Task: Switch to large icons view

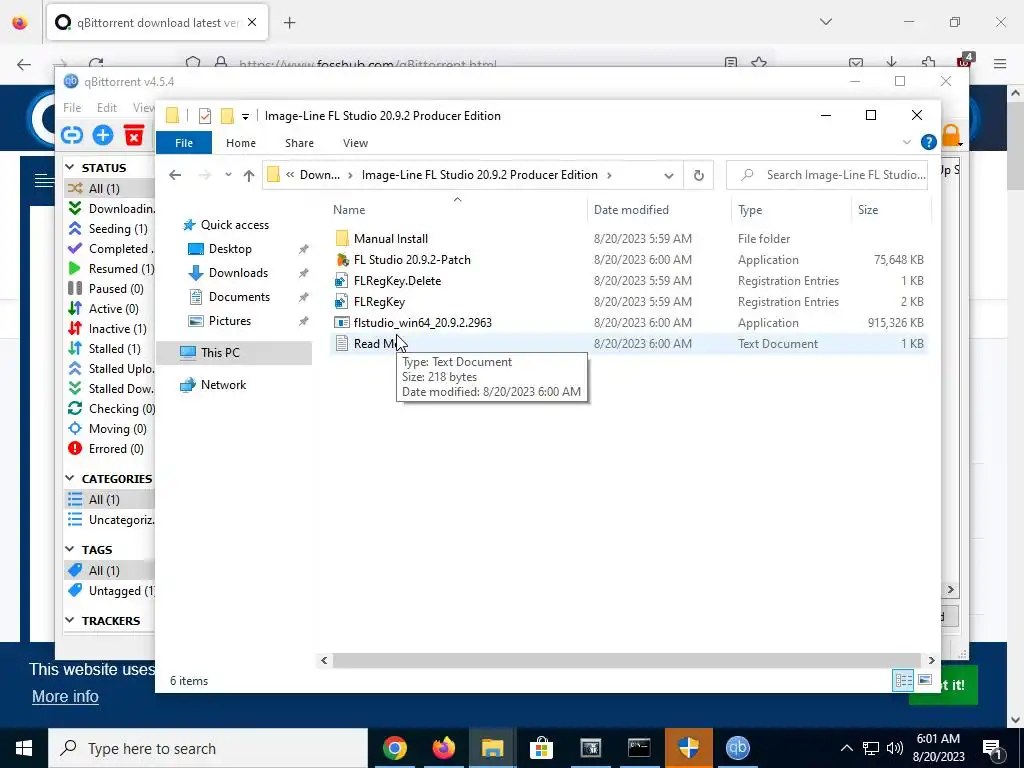Action: (925, 680)
